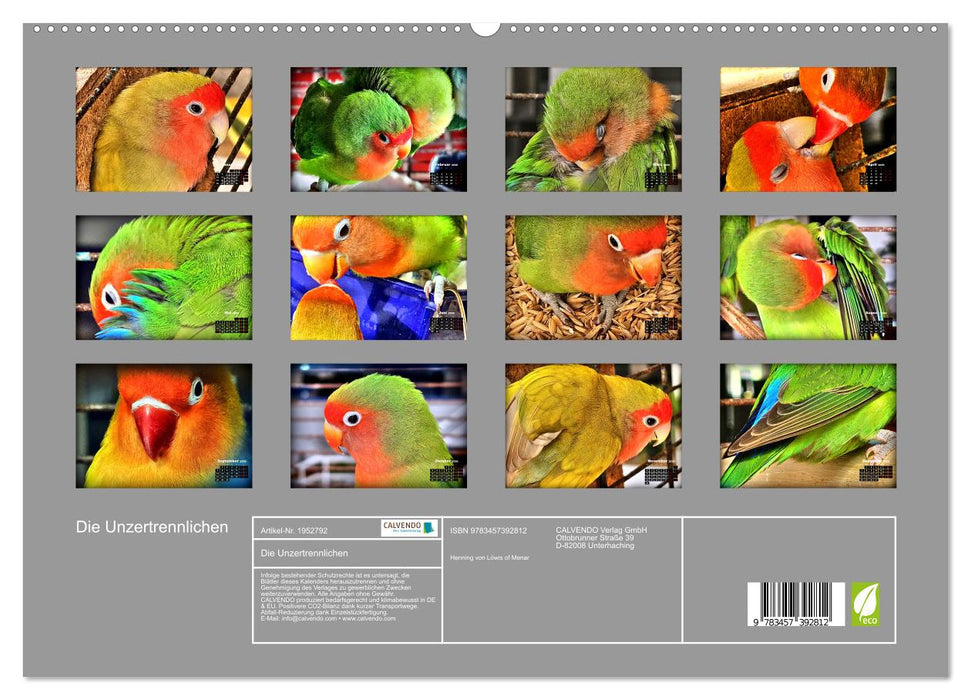The image size is (971, 700).
Task: Open the sleeping green lovebird photo
Action: (593, 129)
